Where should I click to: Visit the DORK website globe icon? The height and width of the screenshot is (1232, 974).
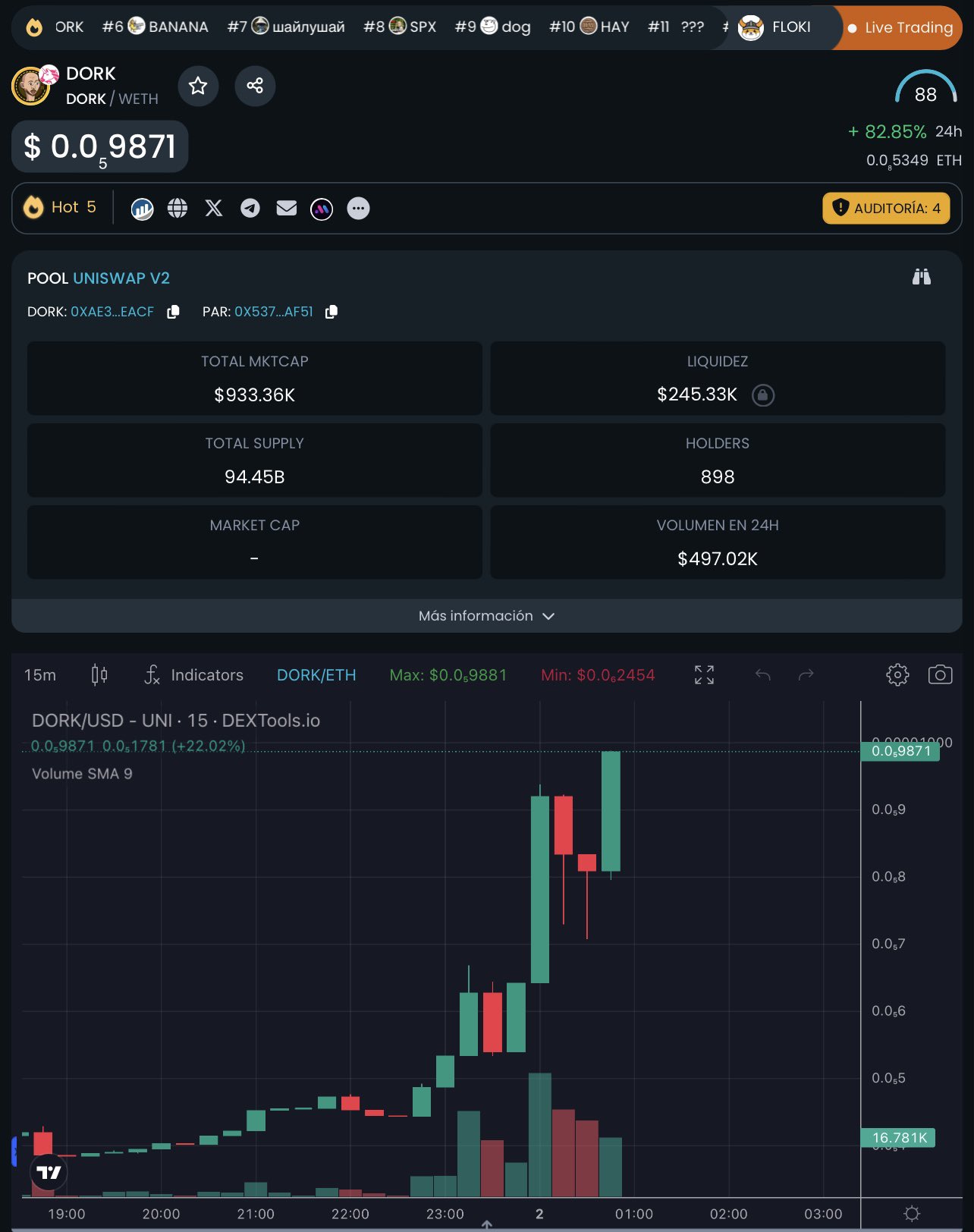click(178, 208)
